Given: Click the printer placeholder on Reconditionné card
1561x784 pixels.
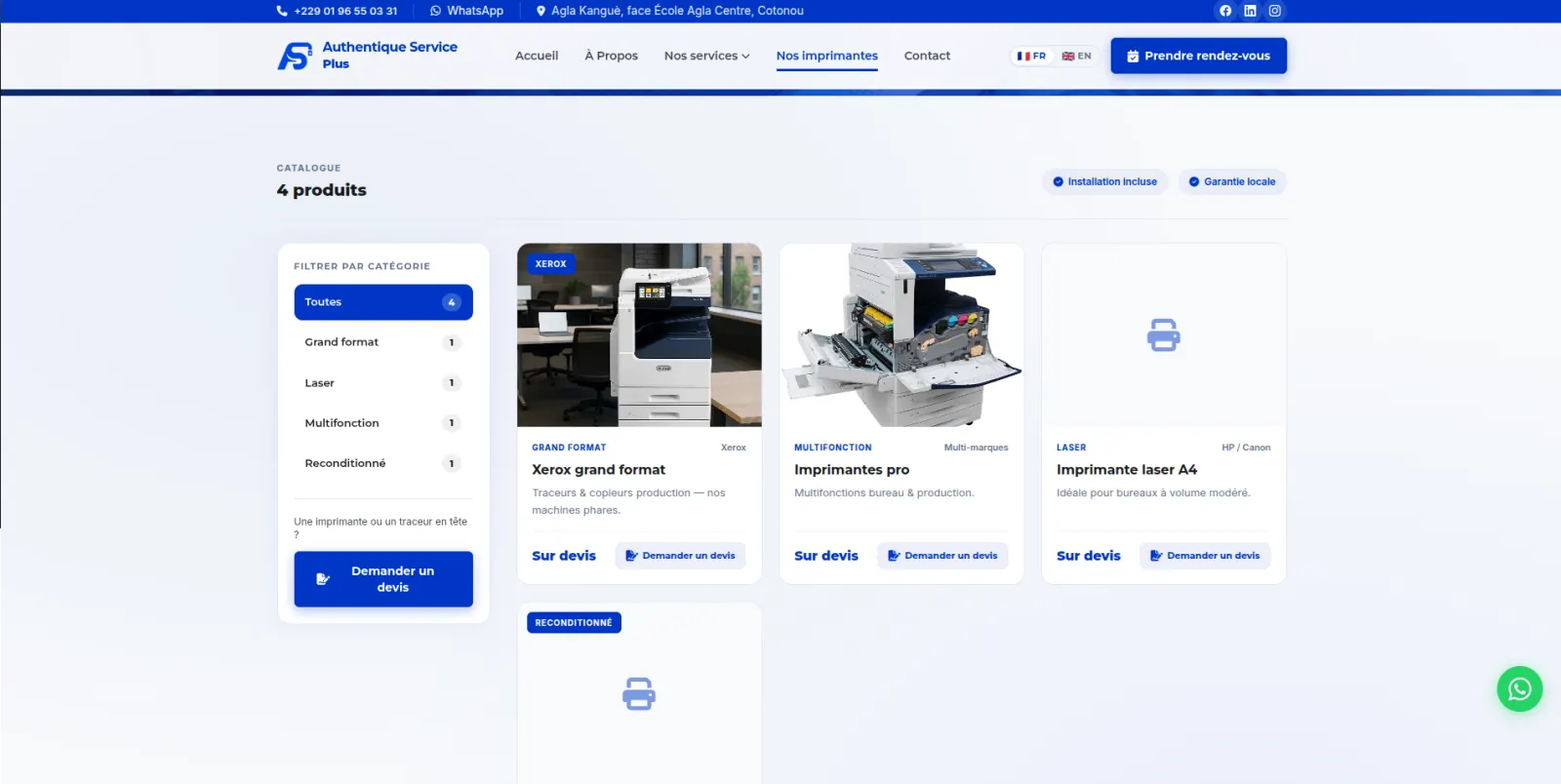Looking at the screenshot, I should click(x=639, y=693).
